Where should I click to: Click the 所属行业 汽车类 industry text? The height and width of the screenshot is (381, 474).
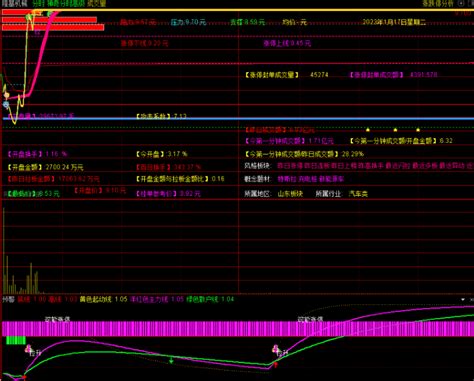pos(341,193)
